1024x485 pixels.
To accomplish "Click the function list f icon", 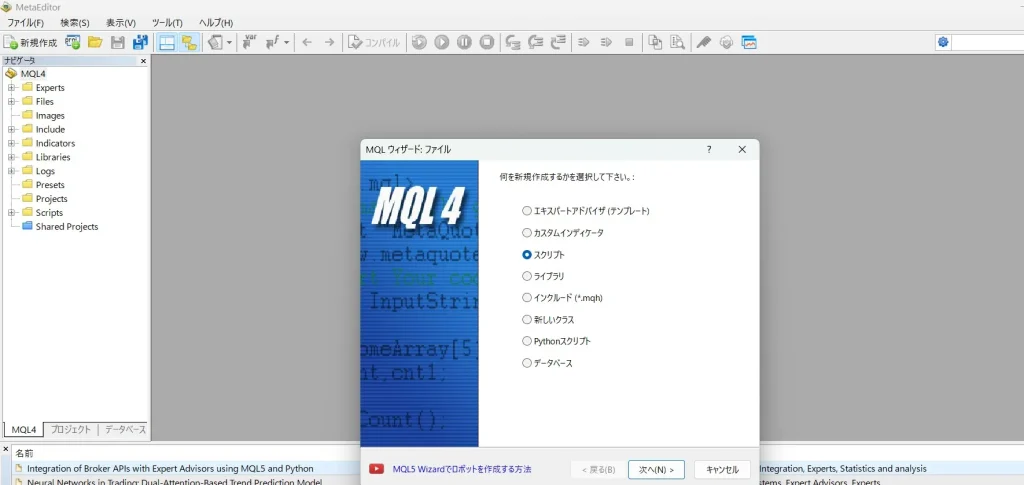I will 272,42.
